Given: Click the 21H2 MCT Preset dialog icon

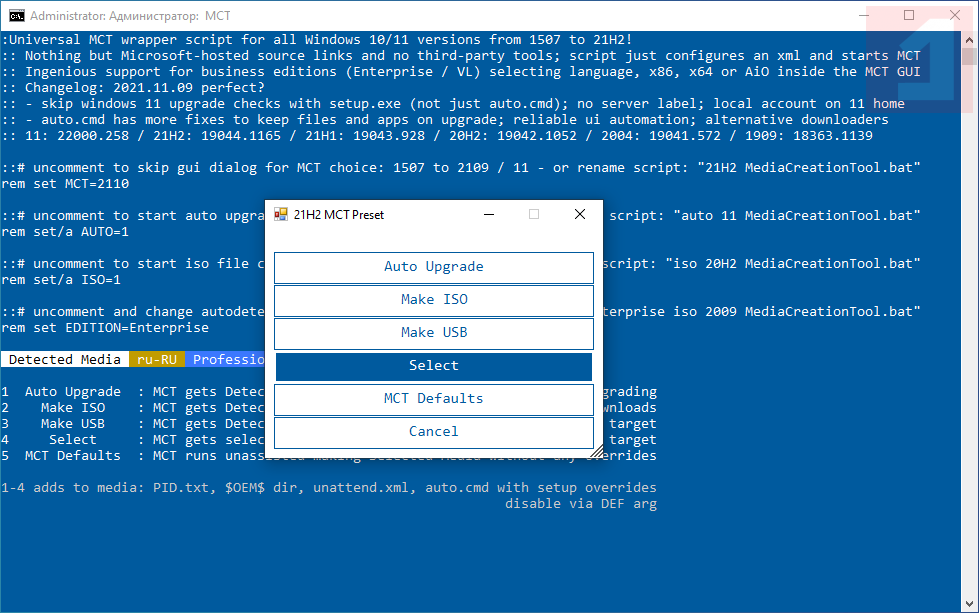Looking at the screenshot, I should (x=281, y=215).
